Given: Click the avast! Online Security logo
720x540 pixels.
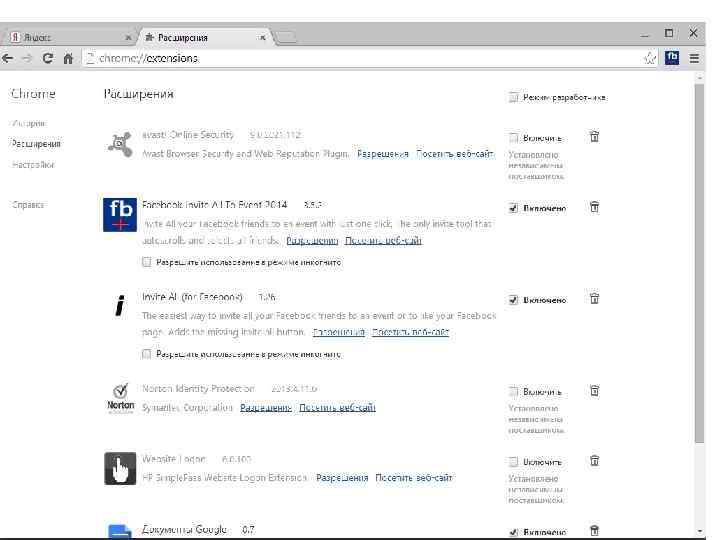Looking at the screenshot, I should pos(120,144).
